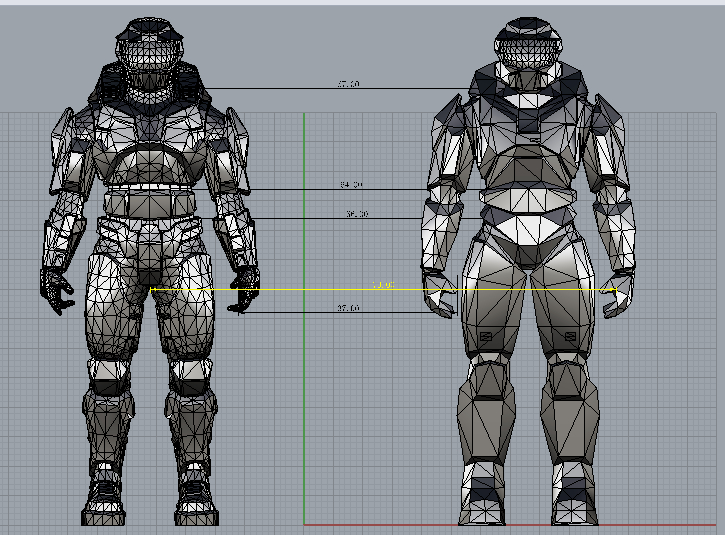Image resolution: width=725 pixels, height=535 pixels.
Task: Select the second dimension label from top
Action: pos(351,184)
